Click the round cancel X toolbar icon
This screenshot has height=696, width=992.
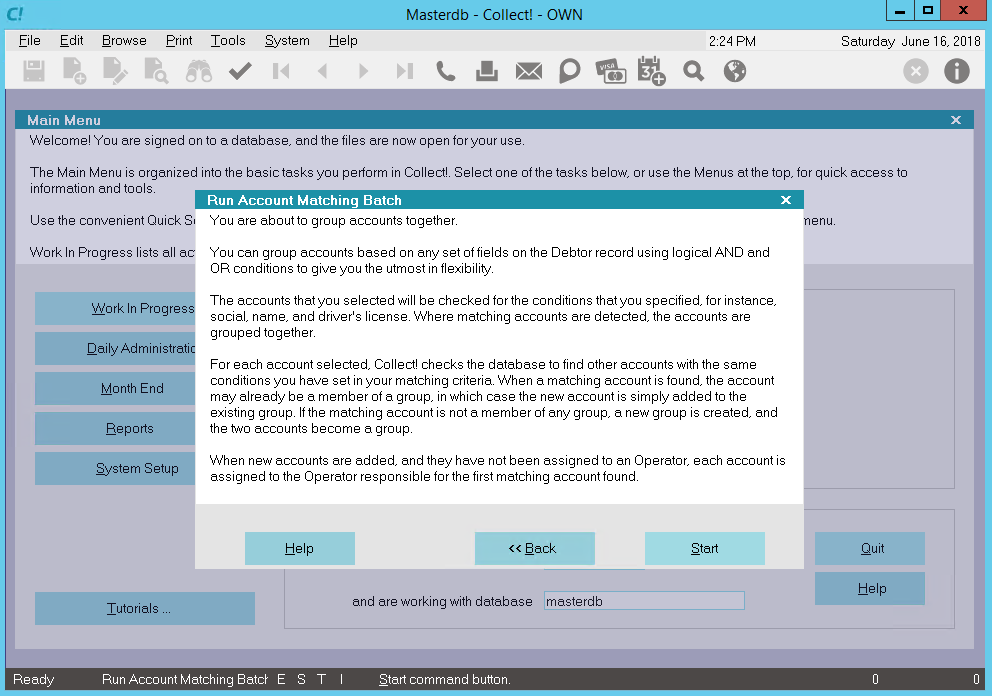click(x=915, y=71)
